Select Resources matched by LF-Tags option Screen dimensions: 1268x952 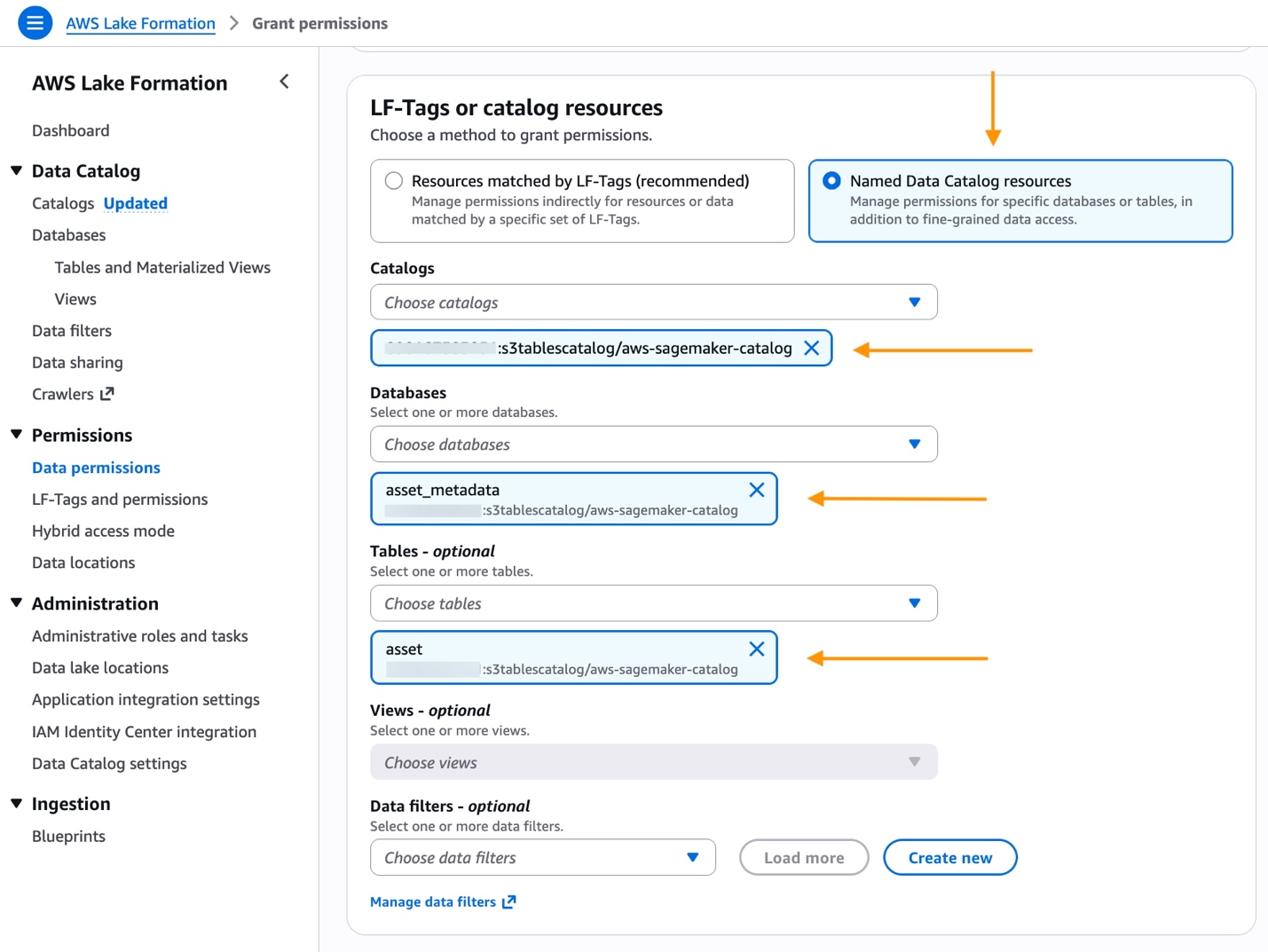pyautogui.click(x=393, y=180)
